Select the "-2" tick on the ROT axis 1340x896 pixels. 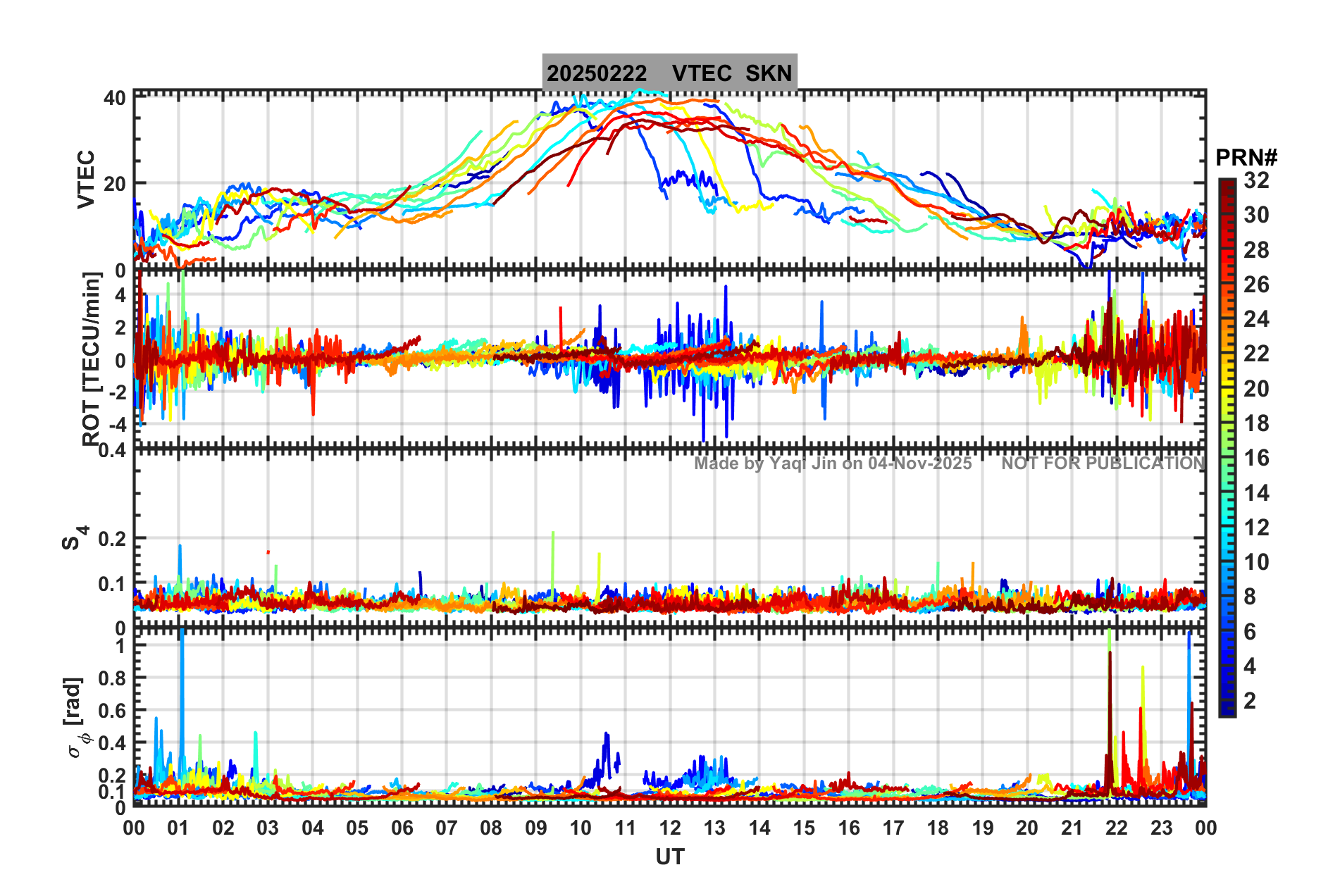[x=116, y=392]
